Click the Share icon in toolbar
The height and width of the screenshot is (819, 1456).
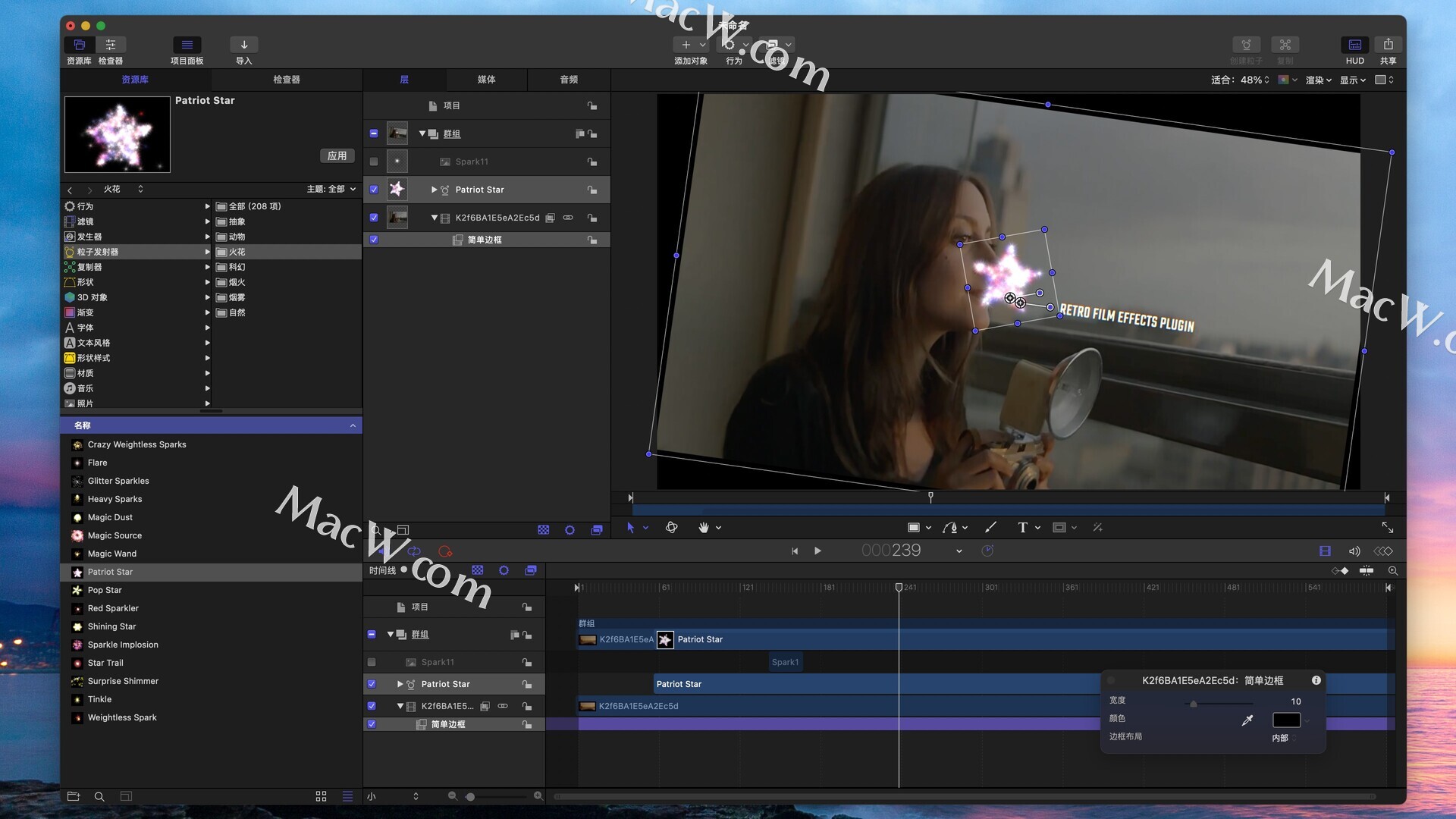1388,45
